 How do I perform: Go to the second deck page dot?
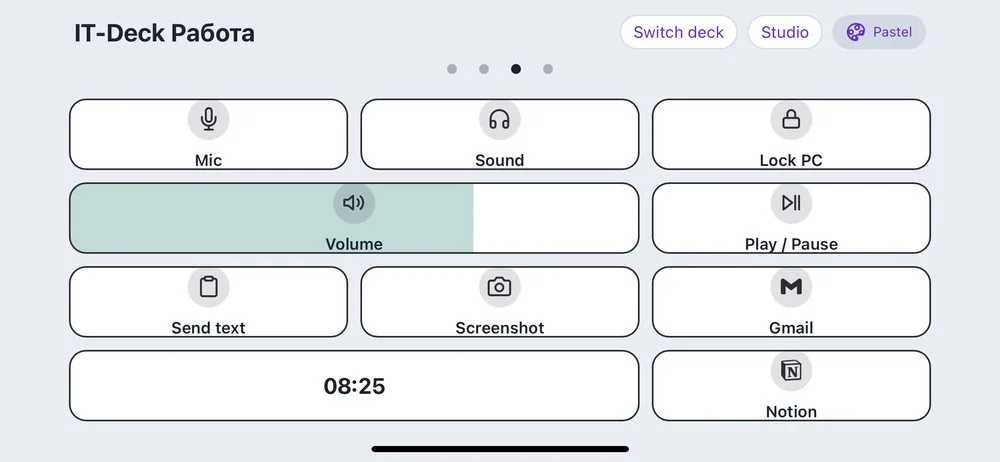point(483,69)
